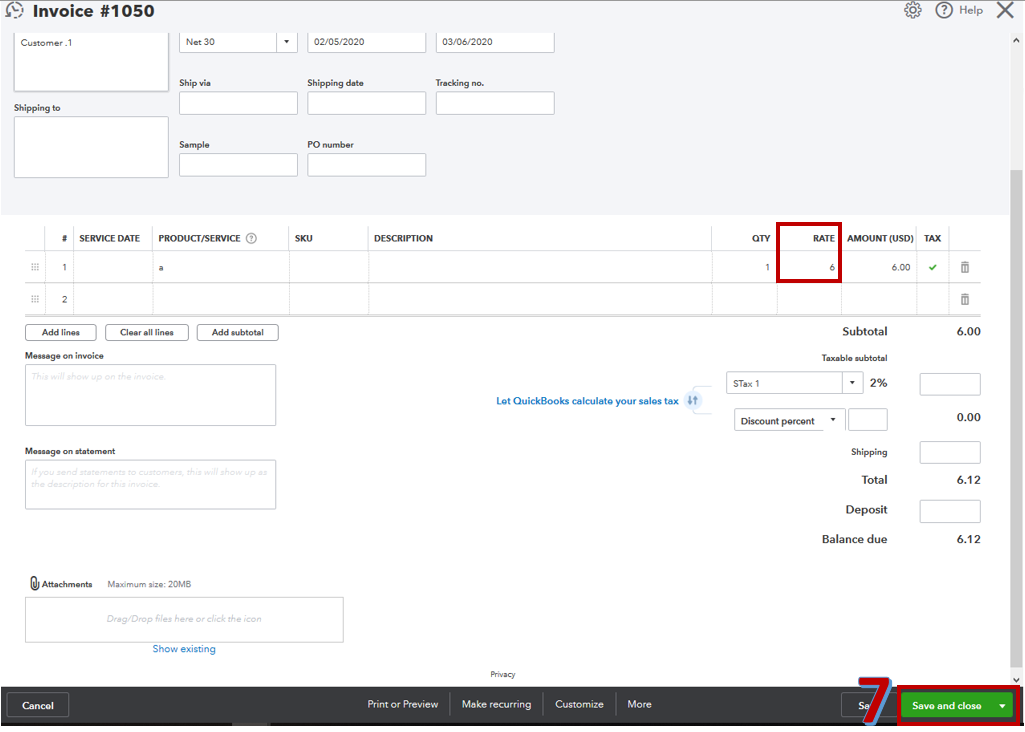1025x732 pixels.
Task: Select Make recurring from the bottom bar
Action: [x=496, y=704]
